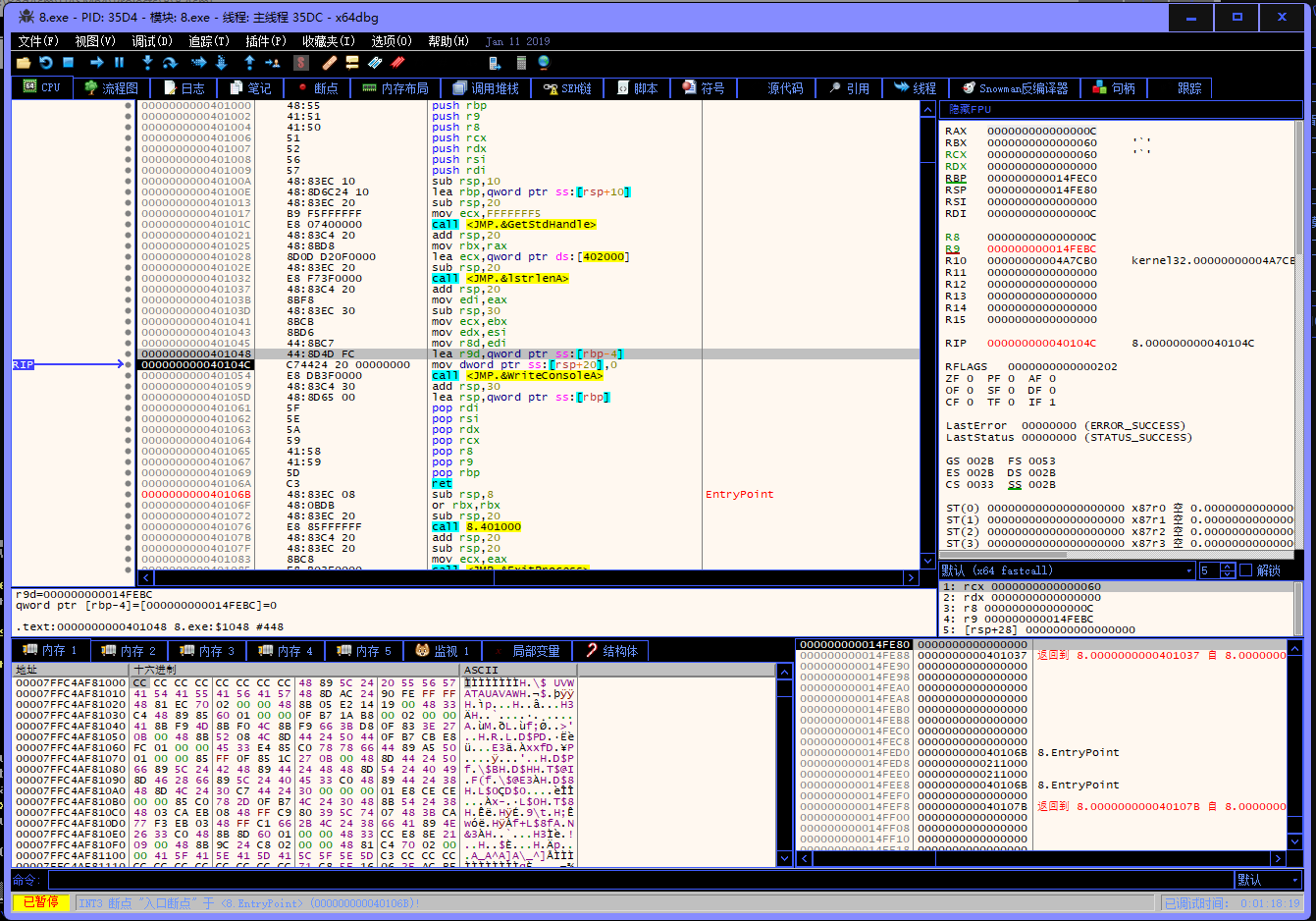Open the 监视 1 watch tab

coord(444,650)
